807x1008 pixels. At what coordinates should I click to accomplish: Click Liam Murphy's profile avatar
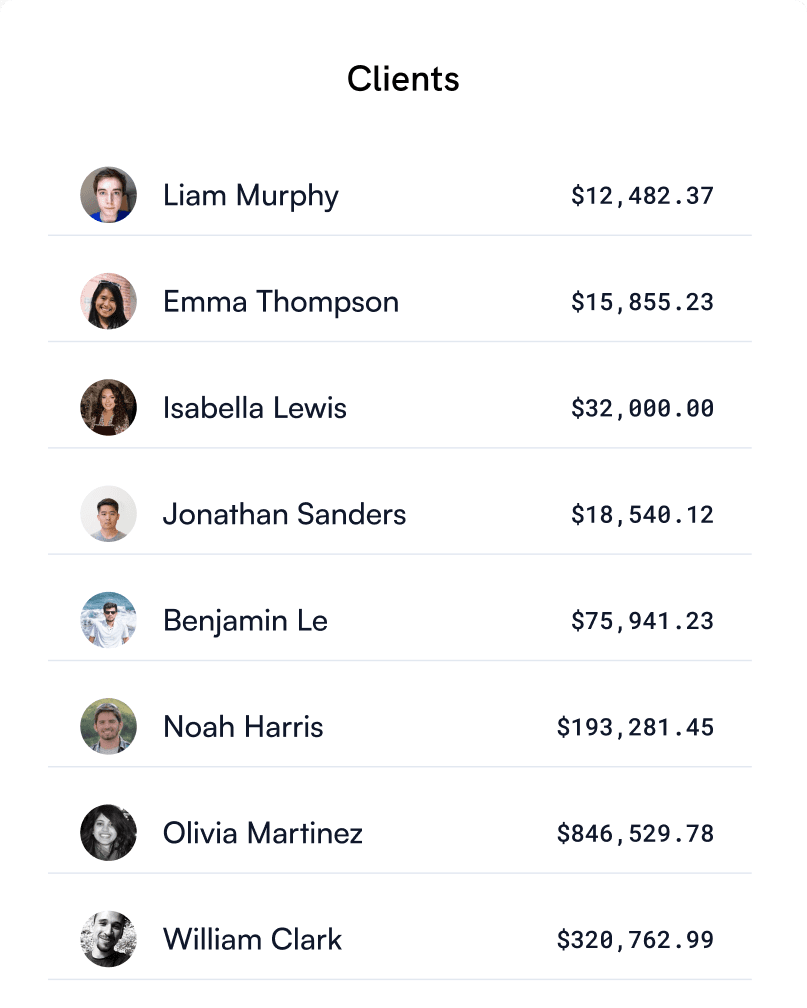click(x=108, y=195)
